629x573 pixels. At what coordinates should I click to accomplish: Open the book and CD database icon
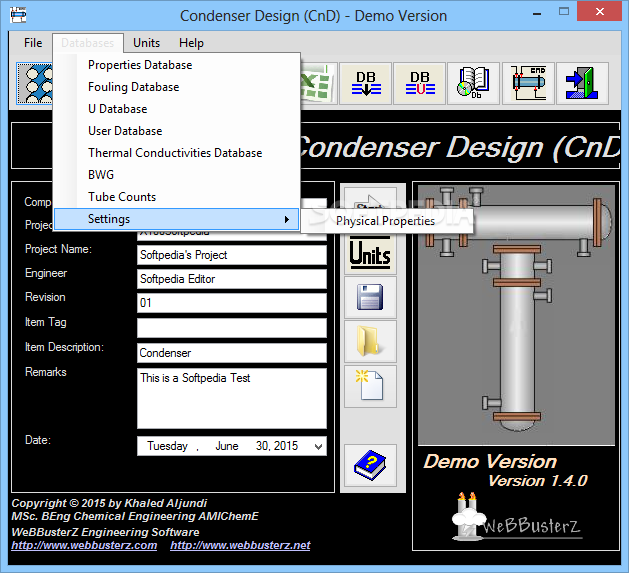(473, 83)
